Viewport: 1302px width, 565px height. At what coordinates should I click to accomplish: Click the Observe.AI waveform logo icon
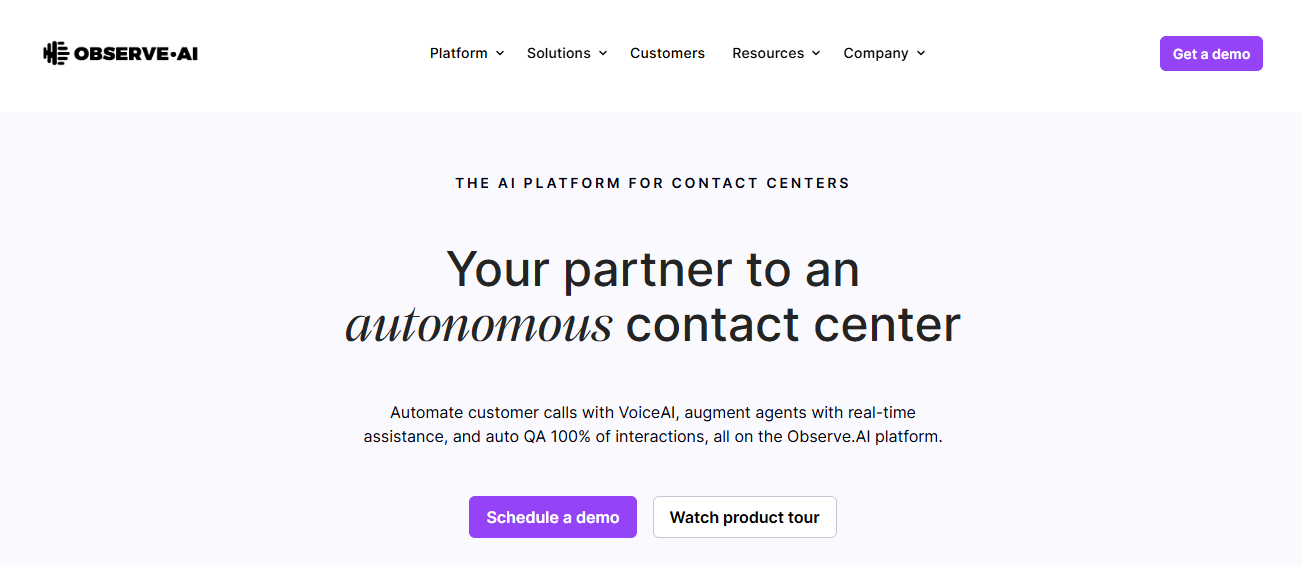[x=56, y=54]
